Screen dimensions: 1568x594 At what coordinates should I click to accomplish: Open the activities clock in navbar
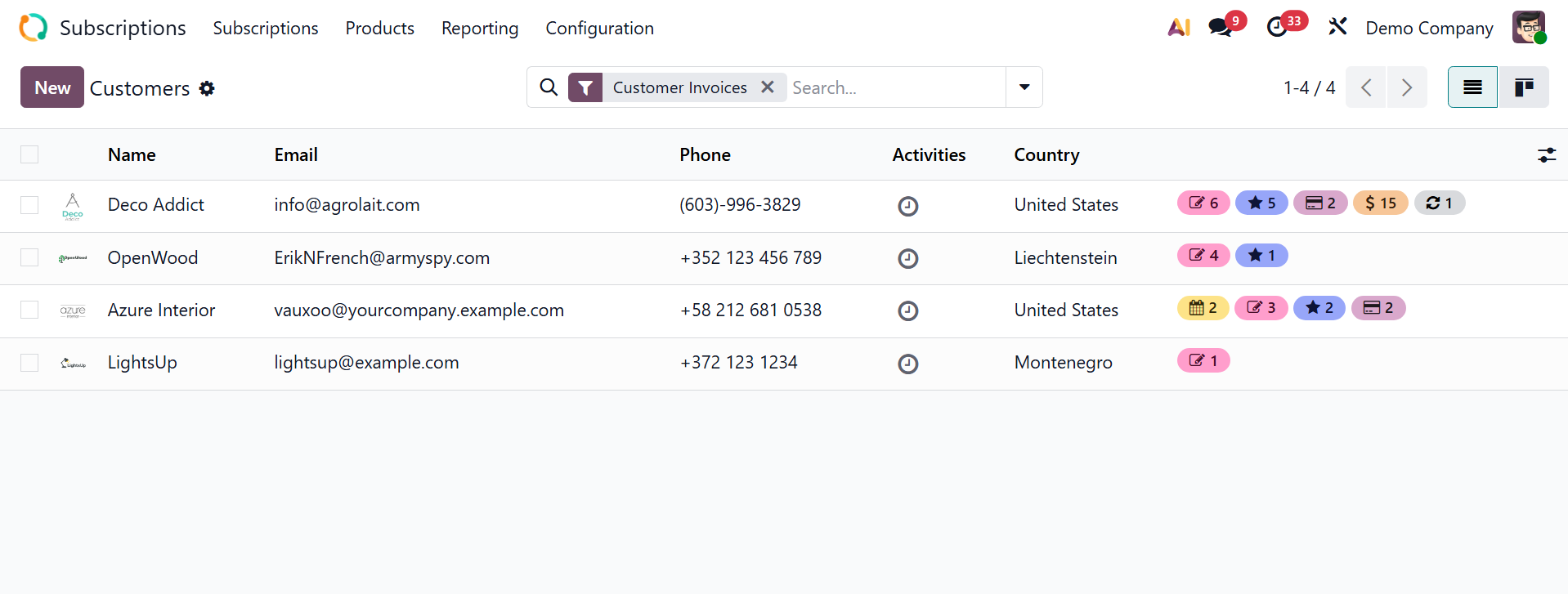[1277, 27]
